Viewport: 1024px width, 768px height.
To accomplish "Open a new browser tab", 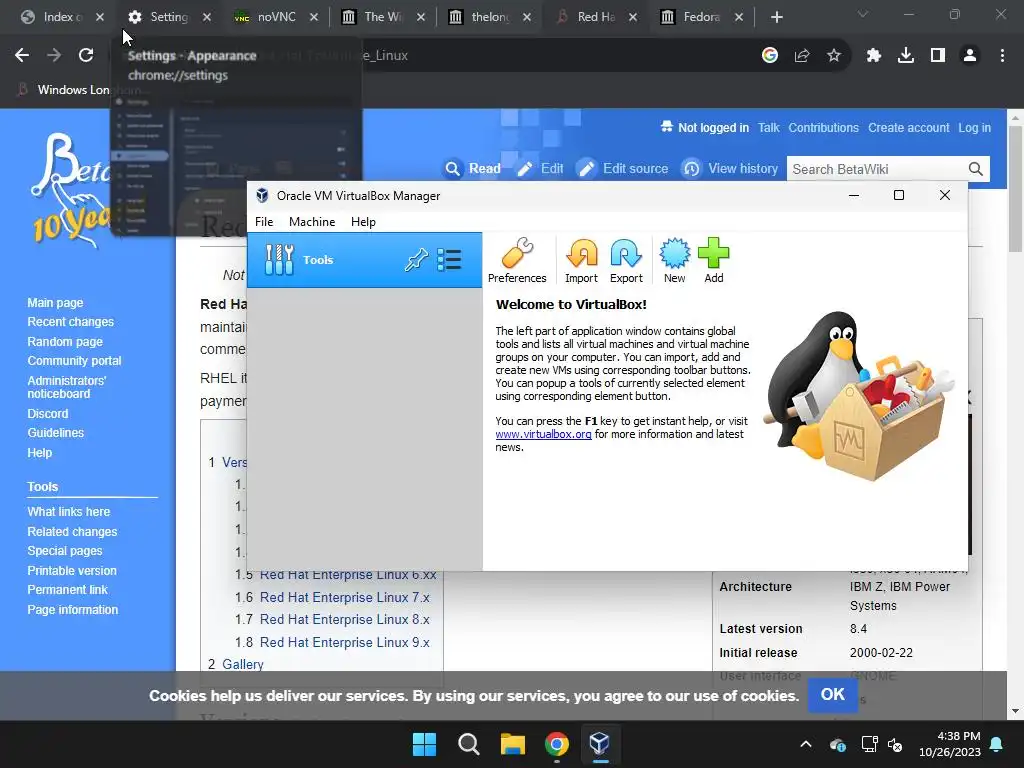I will click(776, 17).
